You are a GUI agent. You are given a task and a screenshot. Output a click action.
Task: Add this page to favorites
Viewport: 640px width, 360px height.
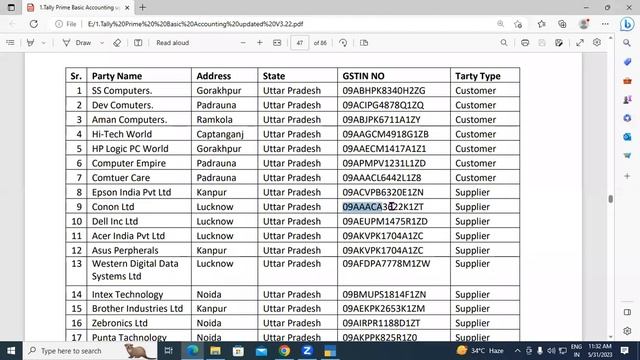pyautogui.click(x=518, y=24)
